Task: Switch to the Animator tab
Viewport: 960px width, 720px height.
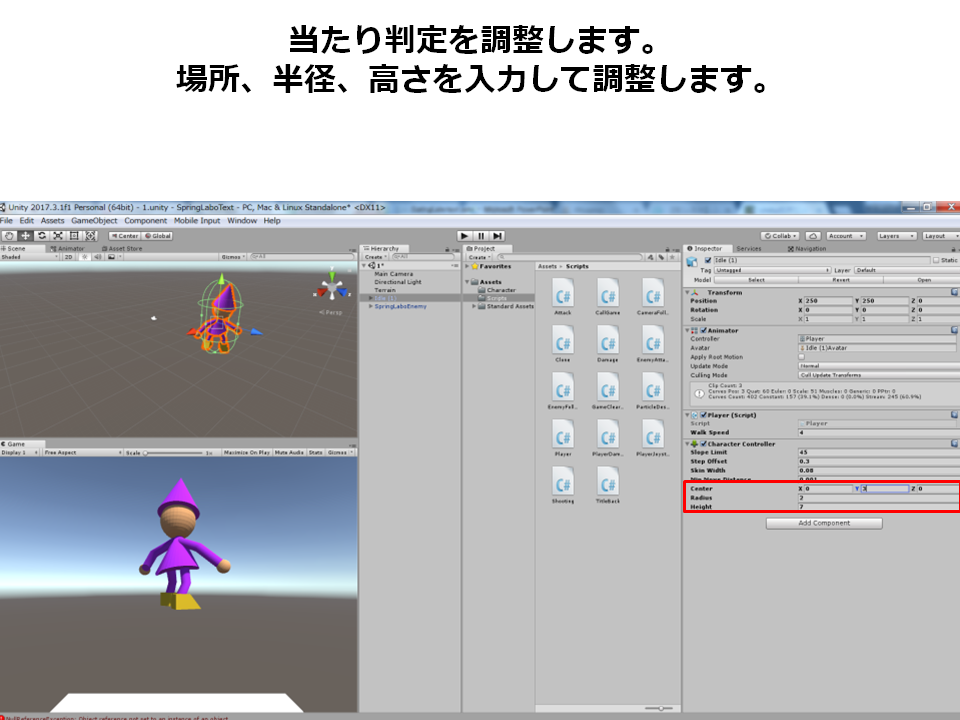Action: click(x=68, y=249)
